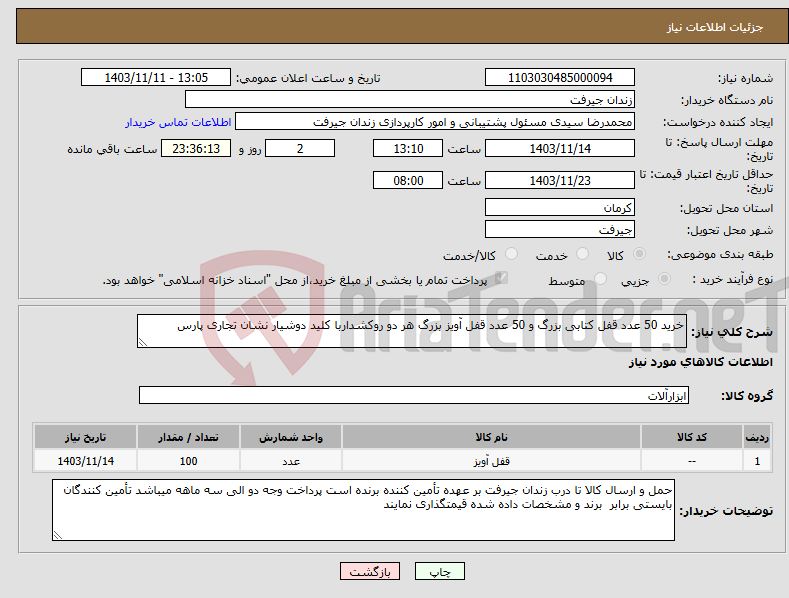This screenshot has width=789, height=598.
Task: Click the چاپ print button
Action: 439,571
